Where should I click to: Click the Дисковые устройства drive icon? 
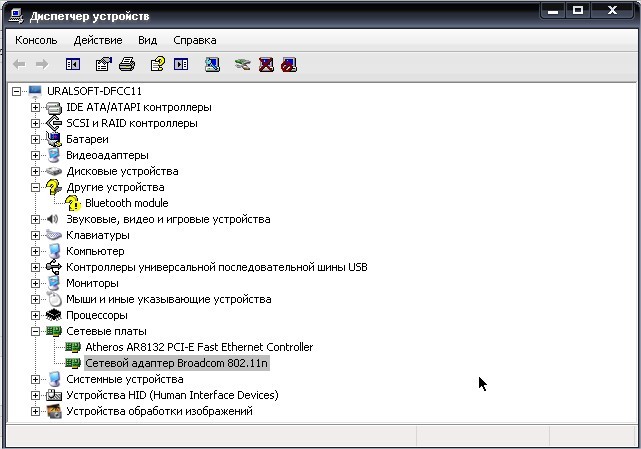pos(54,171)
